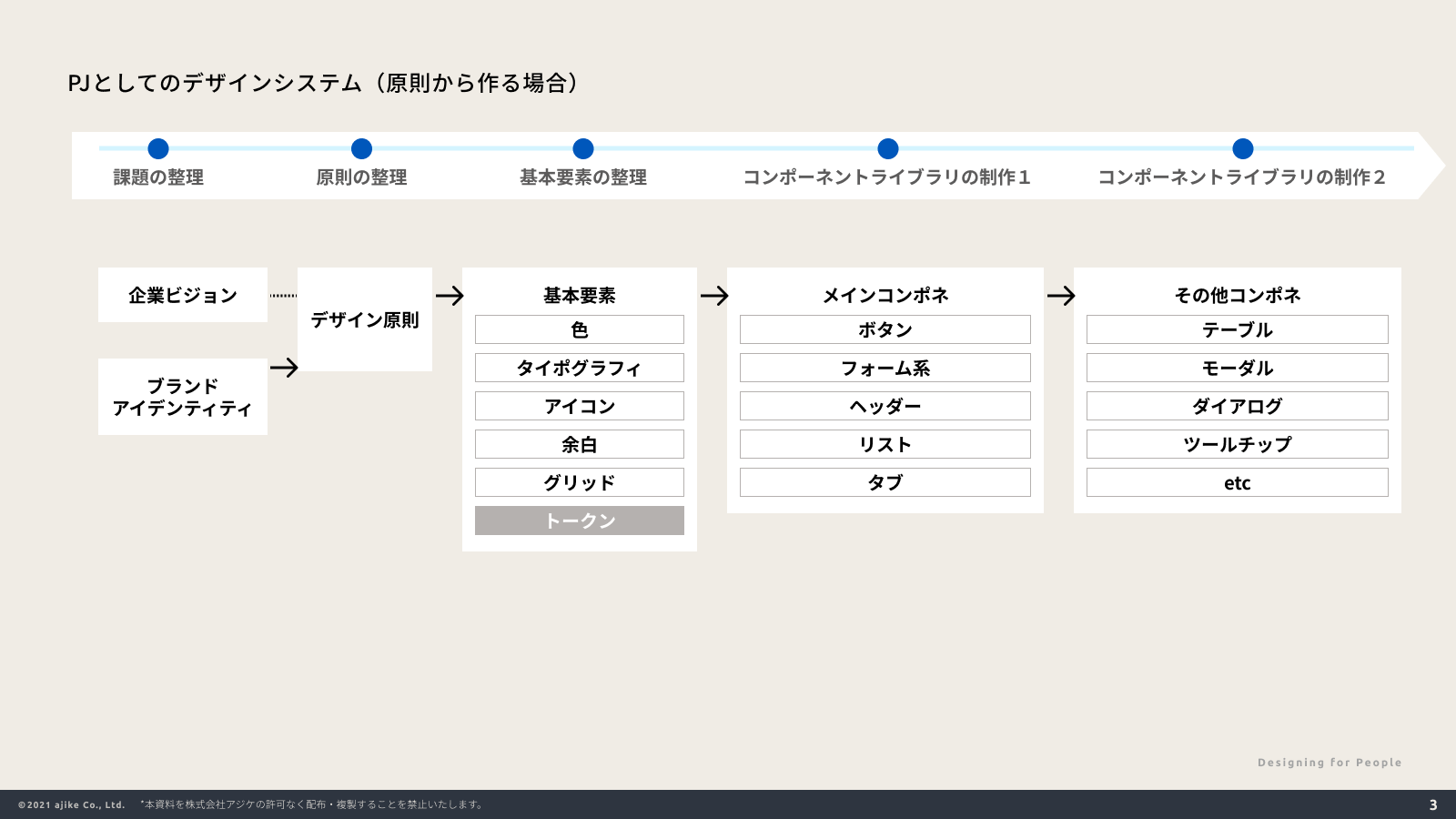The image size is (1456, 819).
Task: Click the slide title about PJデザインシステム
Action: [x=323, y=83]
